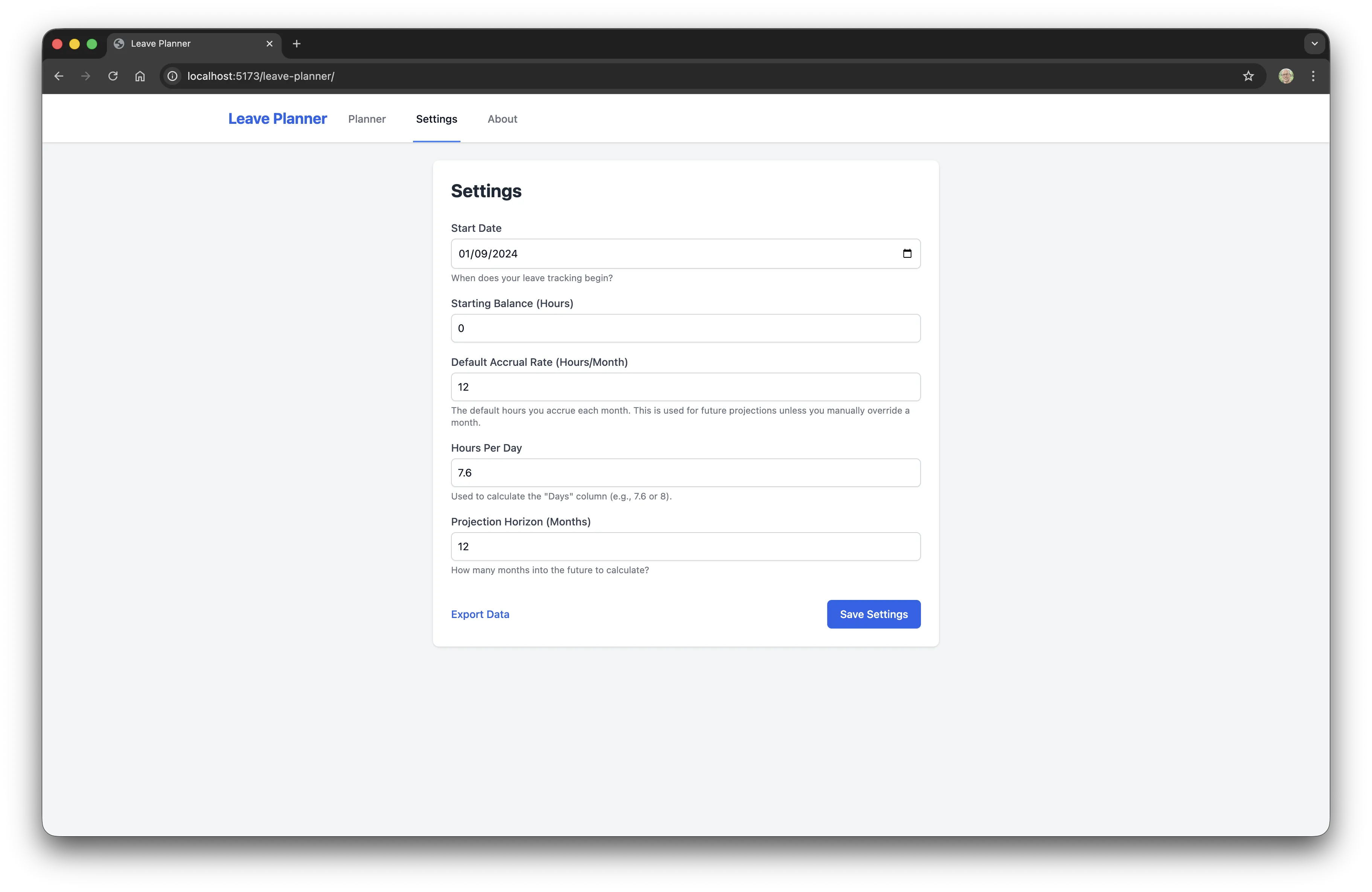Click the 'Starting Balance (Hours)' label
Viewport: 1372px width, 892px height.
(x=512, y=304)
